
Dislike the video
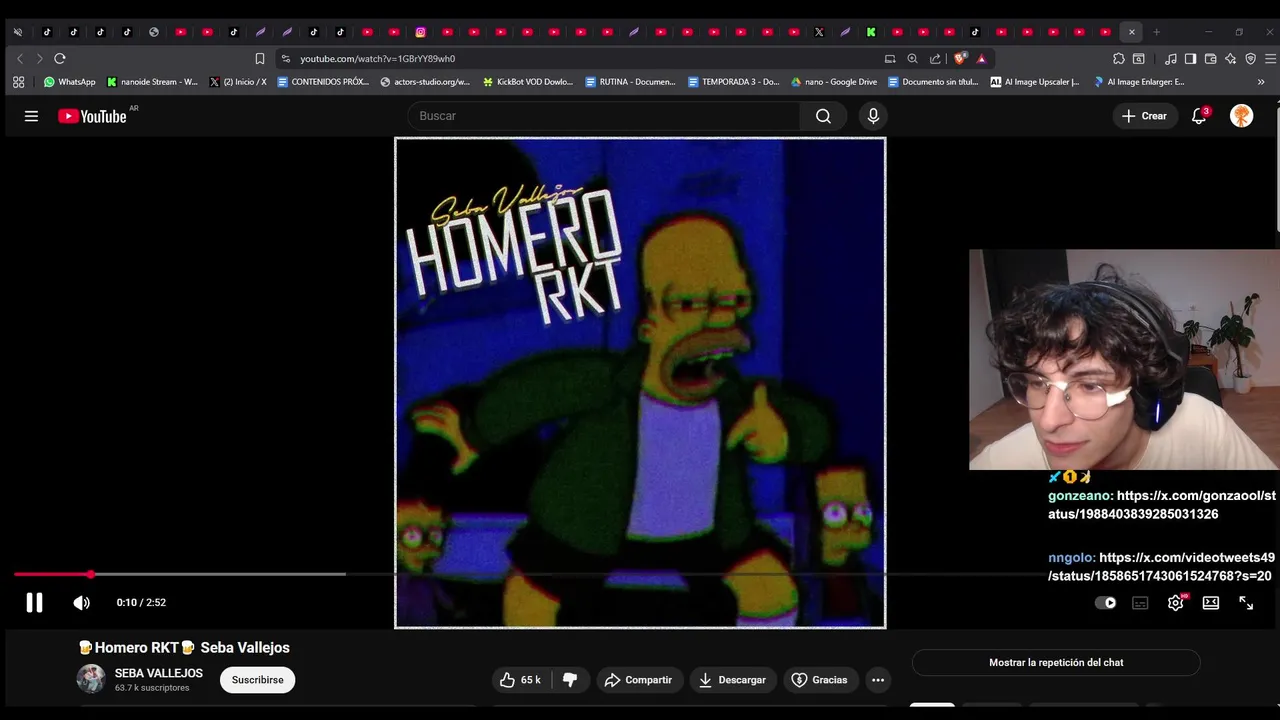coord(570,680)
